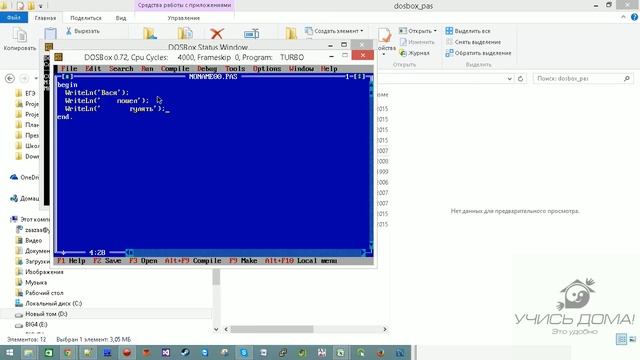This screenshot has width=640, height=360.
Task: Click the DOSBox window title bar icon
Action: 58,57
